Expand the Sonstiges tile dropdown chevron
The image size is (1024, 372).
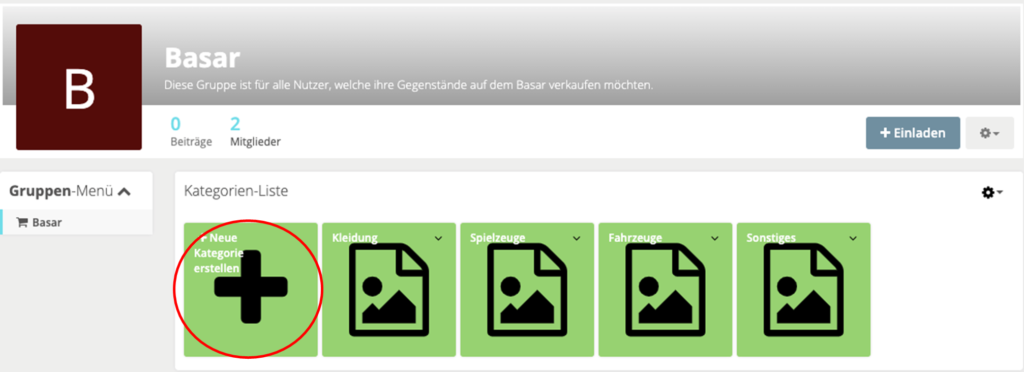(x=853, y=238)
